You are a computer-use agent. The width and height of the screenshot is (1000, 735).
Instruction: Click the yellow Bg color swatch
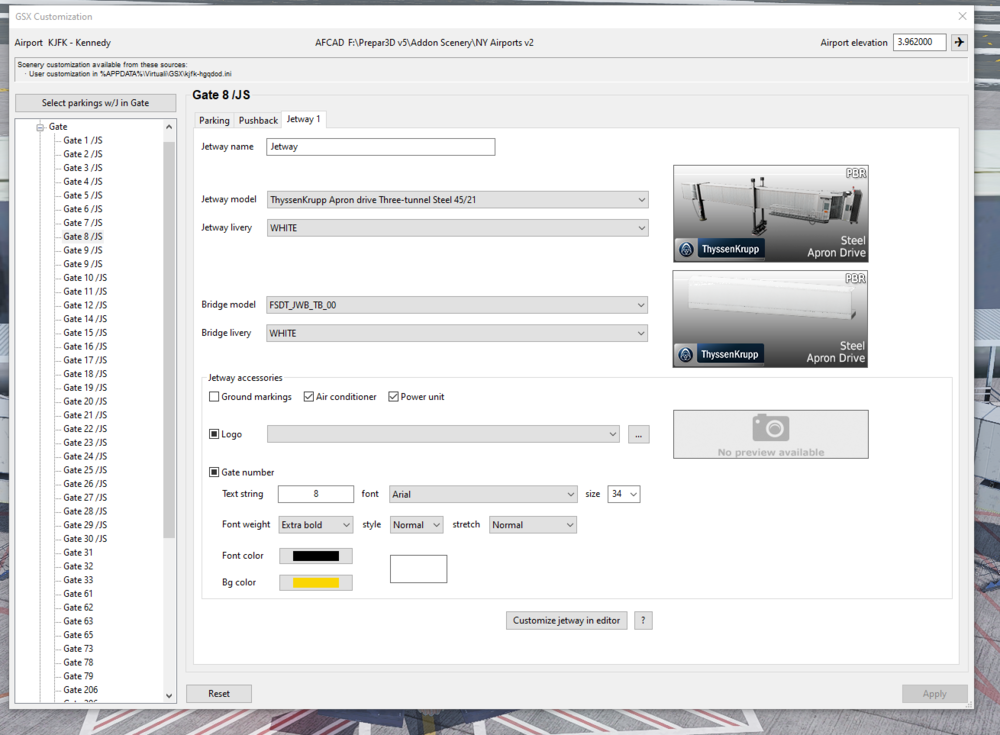[x=316, y=582]
